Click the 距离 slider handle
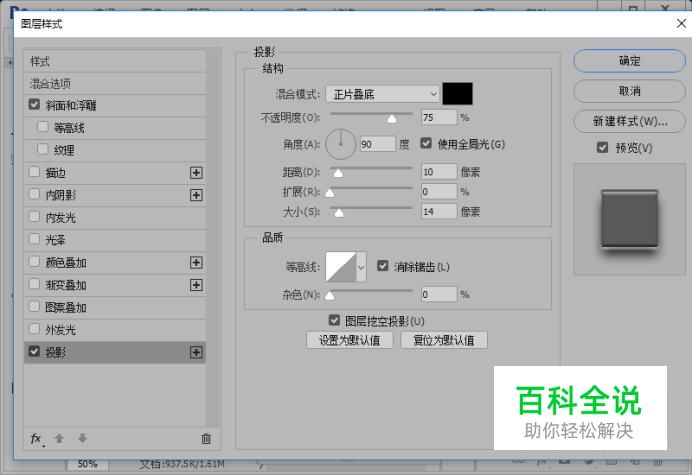 click(x=338, y=173)
